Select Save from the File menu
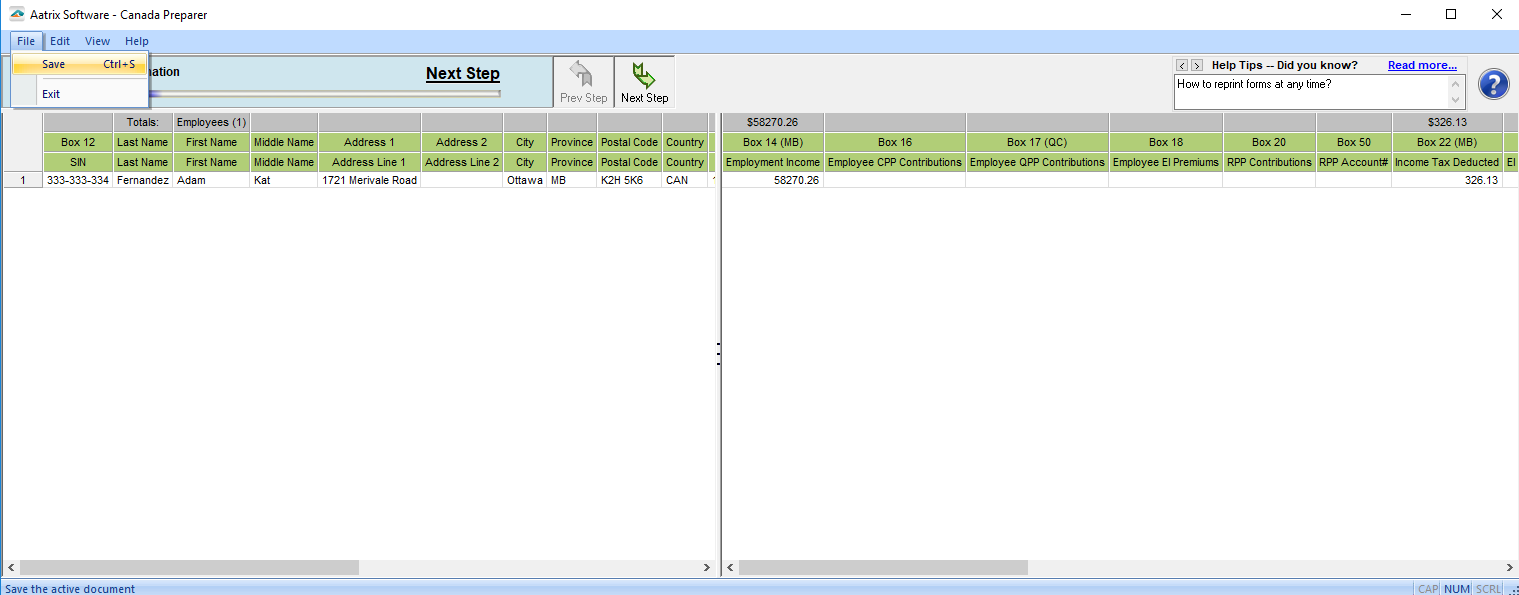 point(54,64)
